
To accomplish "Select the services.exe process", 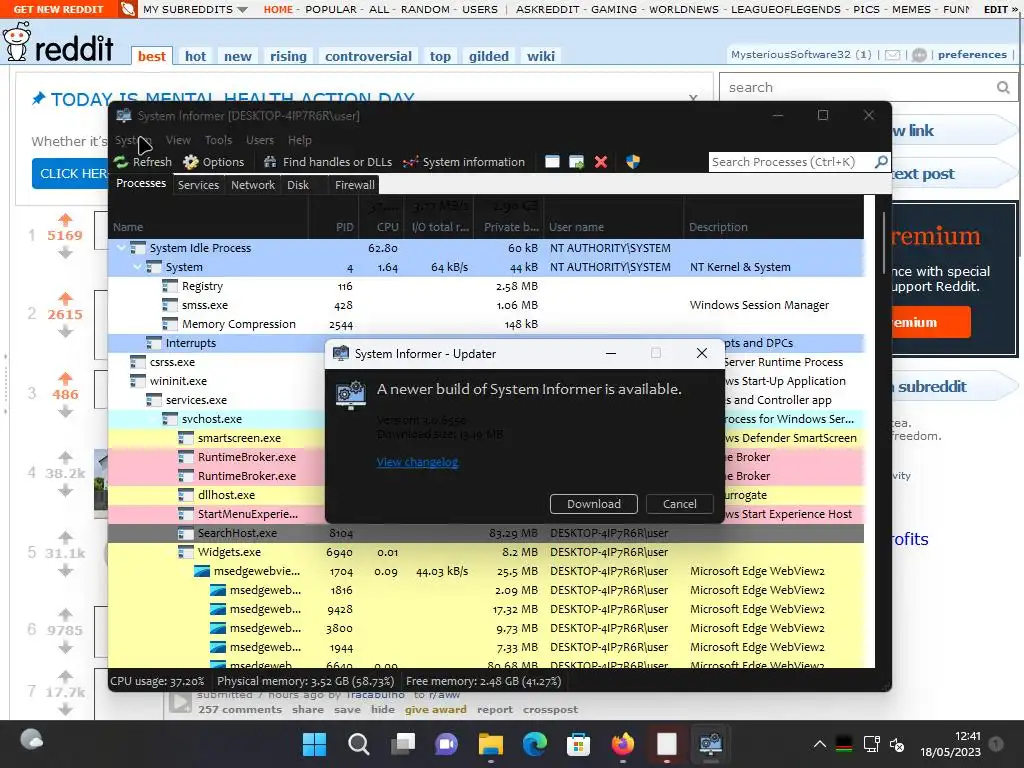I will coord(217,400).
